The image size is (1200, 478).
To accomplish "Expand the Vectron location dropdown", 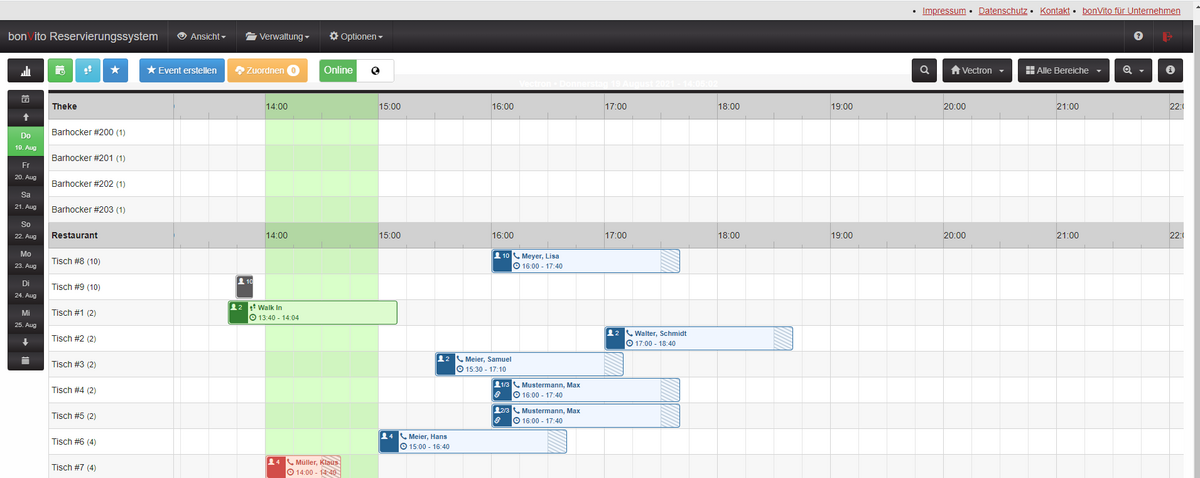I will [978, 71].
